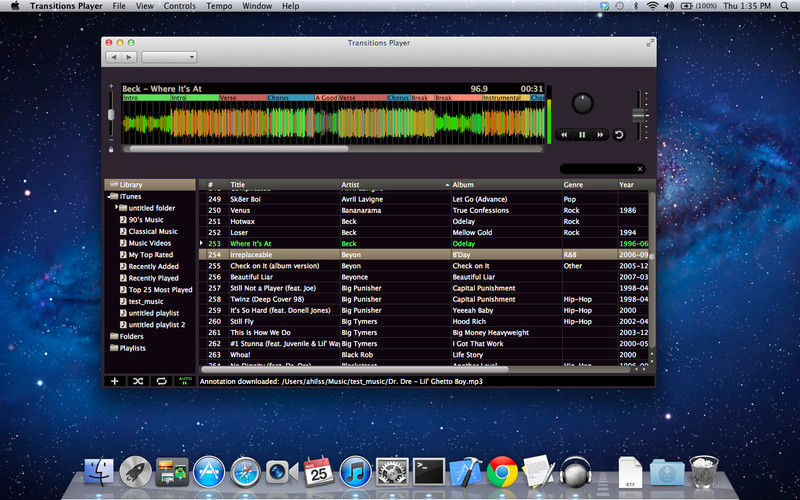Skip back using the rewind button
800x500 pixels.
tap(564, 135)
